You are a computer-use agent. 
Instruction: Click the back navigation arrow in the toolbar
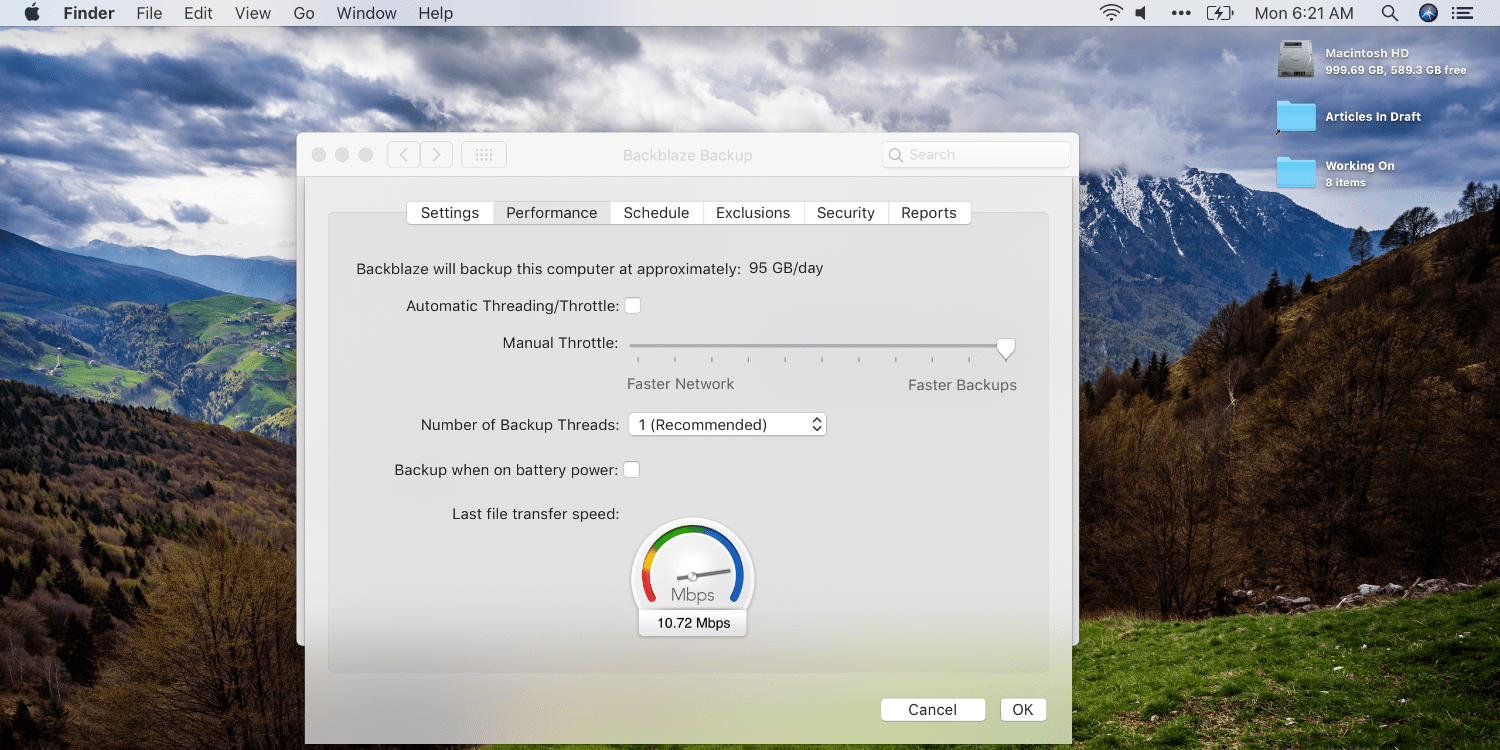[403, 154]
